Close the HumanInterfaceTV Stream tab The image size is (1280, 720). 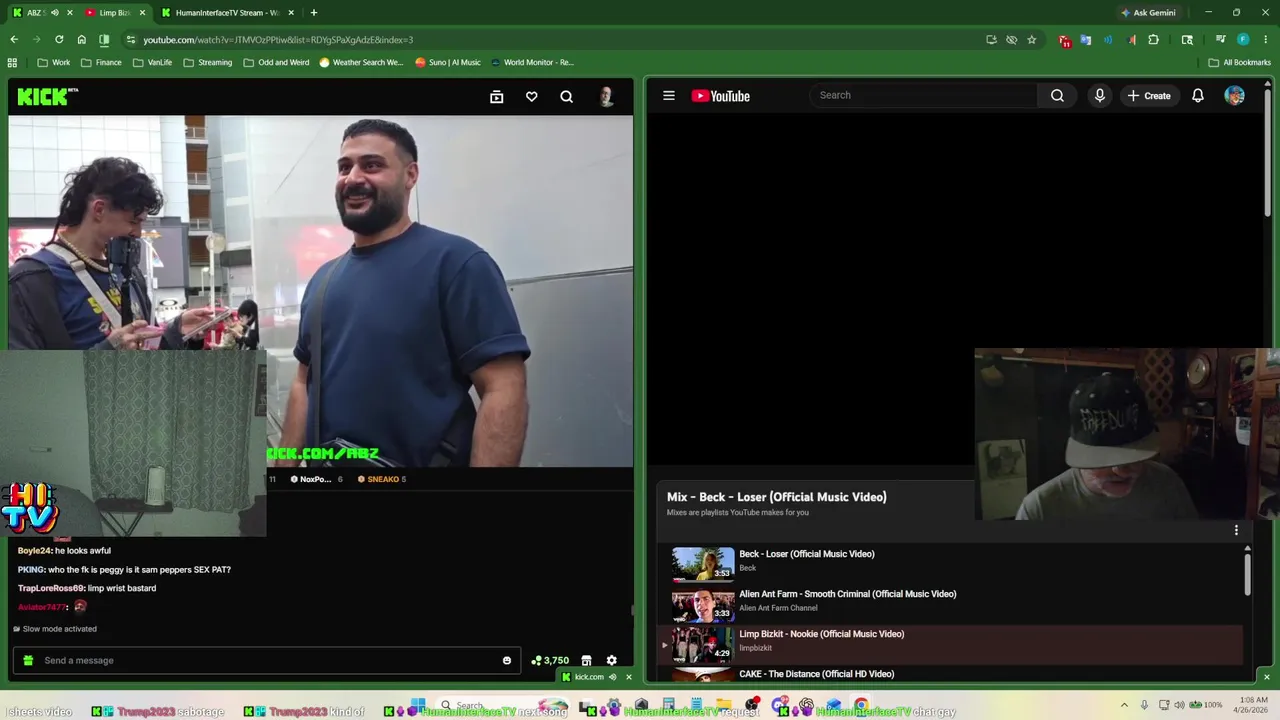[x=291, y=13]
